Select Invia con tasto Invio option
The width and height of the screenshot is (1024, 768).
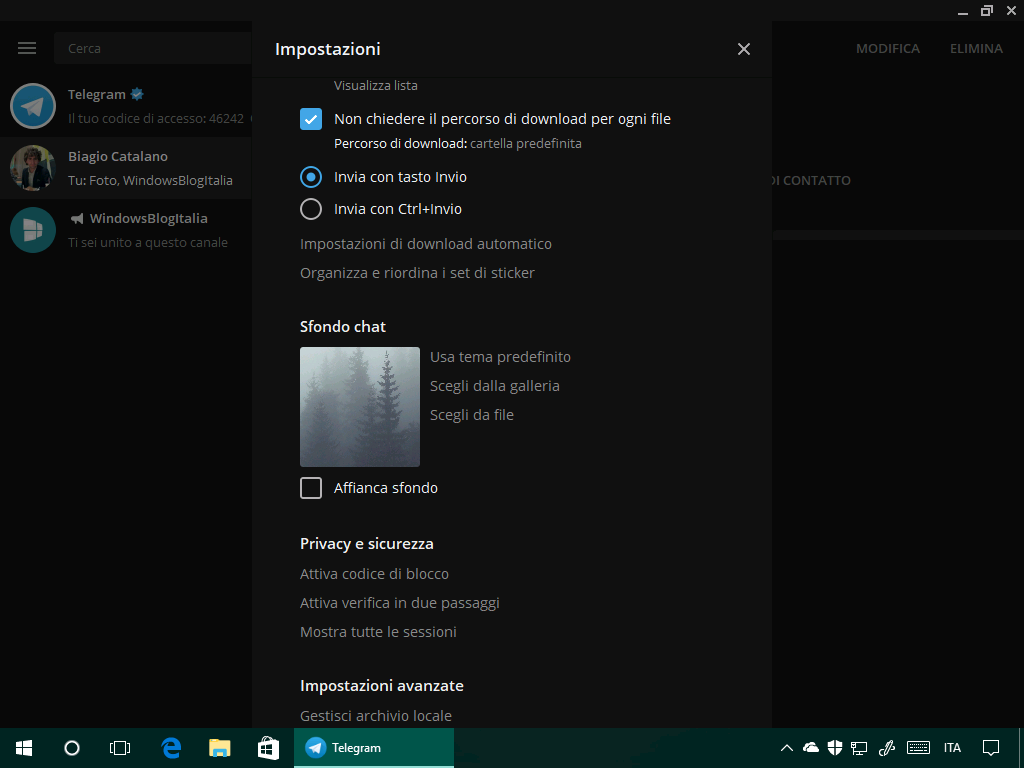pos(311,177)
